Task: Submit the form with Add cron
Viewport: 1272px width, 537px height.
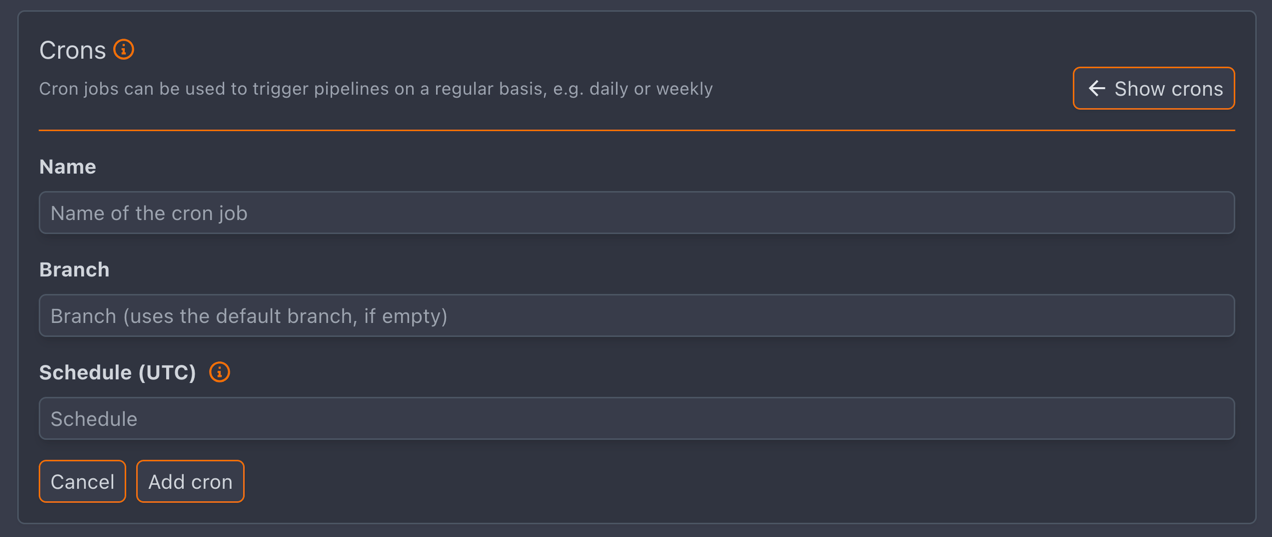Action: (x=190, y=481)
